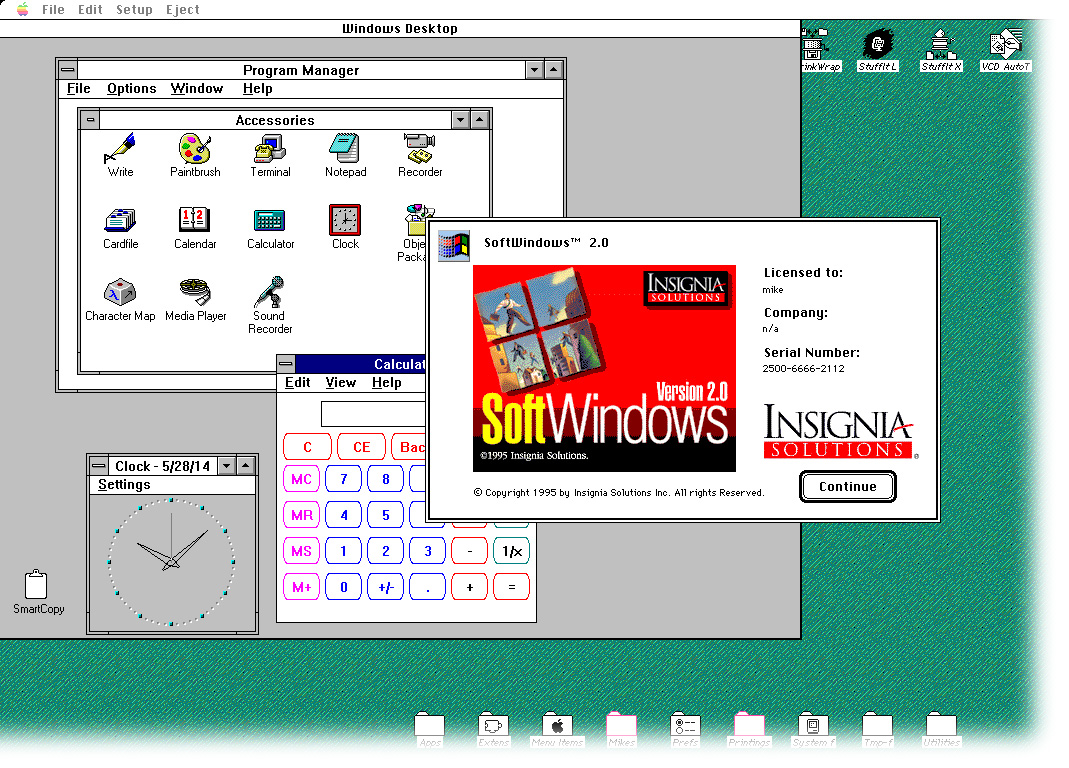Click the 7 key on the Calculator
Screen dimensions: 1069x768
click(344, 479)
